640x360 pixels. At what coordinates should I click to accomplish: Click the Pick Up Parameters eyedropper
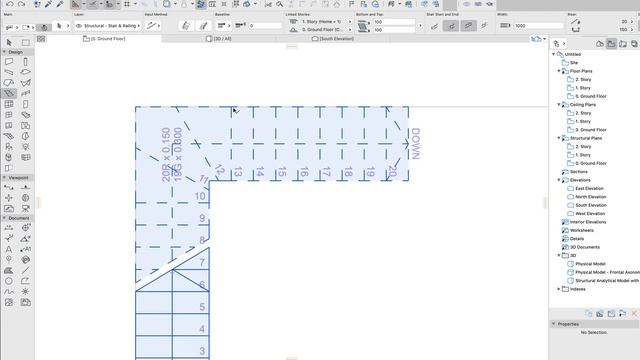click(48, 4)
